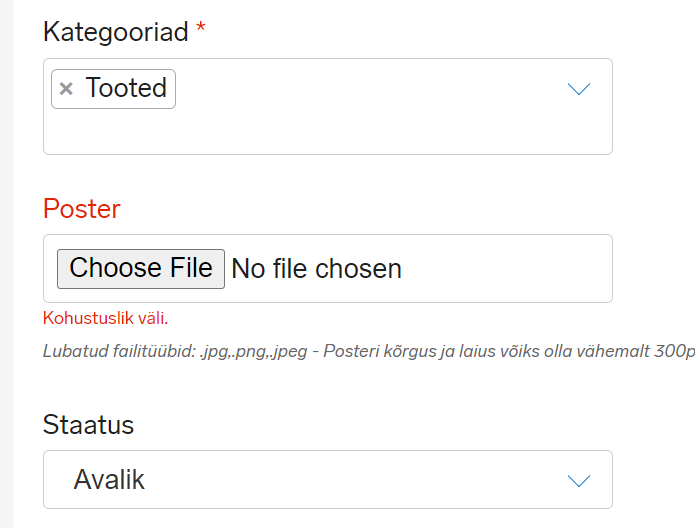Click the 'Kohustuslik väli.' error message
695x528 pixels.
coord(105,319)
